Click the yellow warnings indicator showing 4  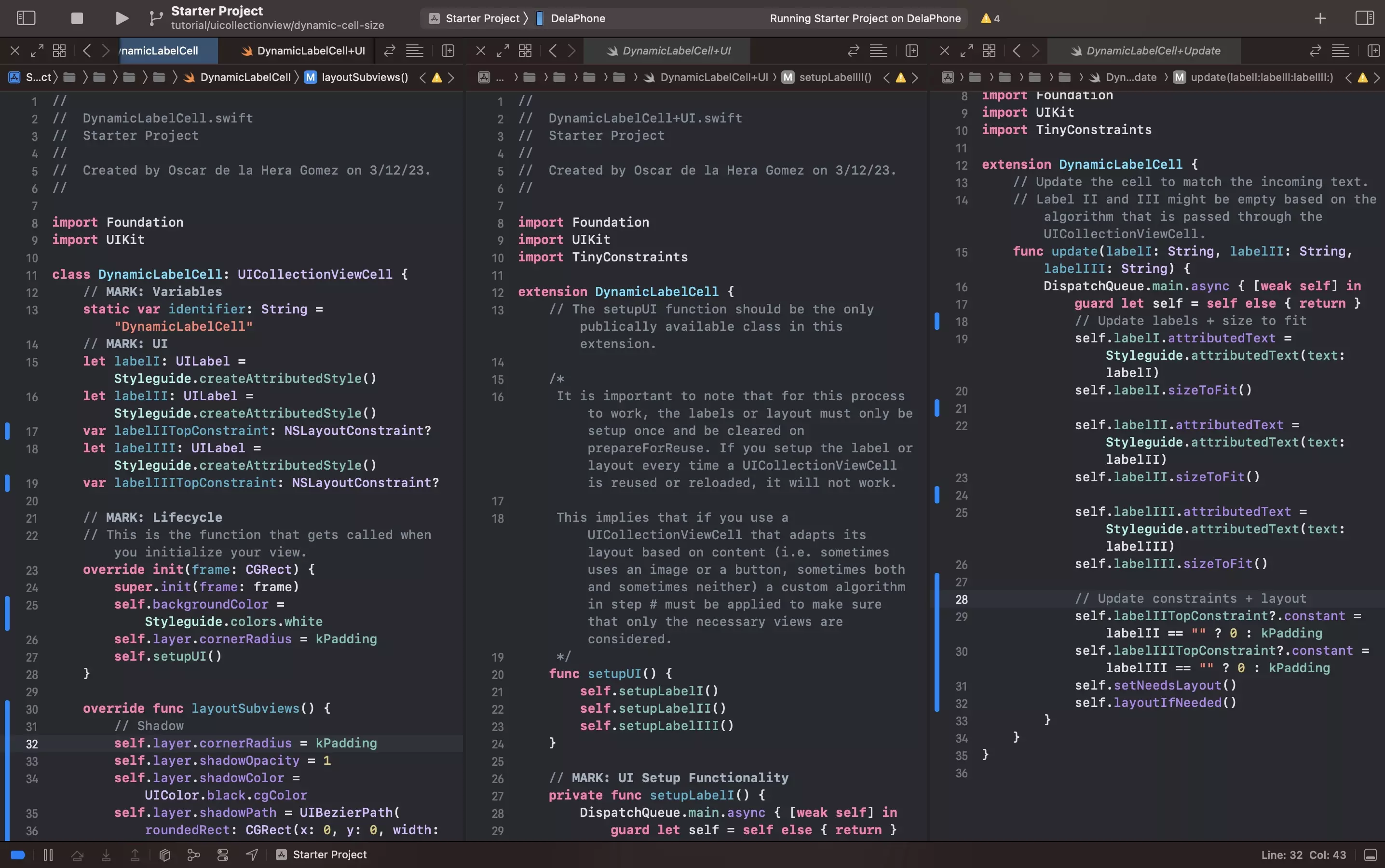pos(991,18)
